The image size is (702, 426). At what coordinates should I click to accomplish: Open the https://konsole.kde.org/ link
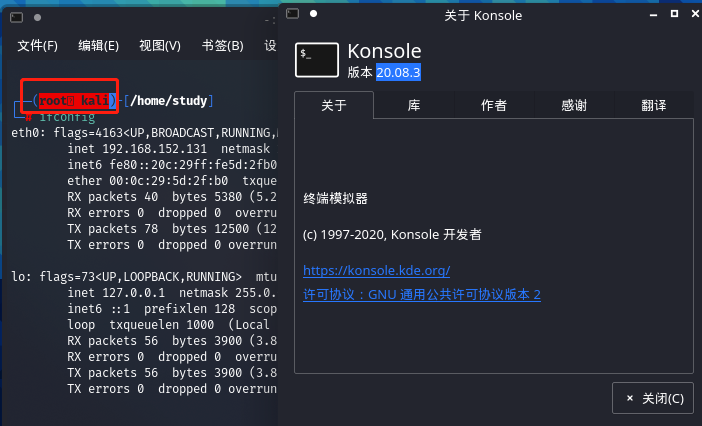click(376, 271)
